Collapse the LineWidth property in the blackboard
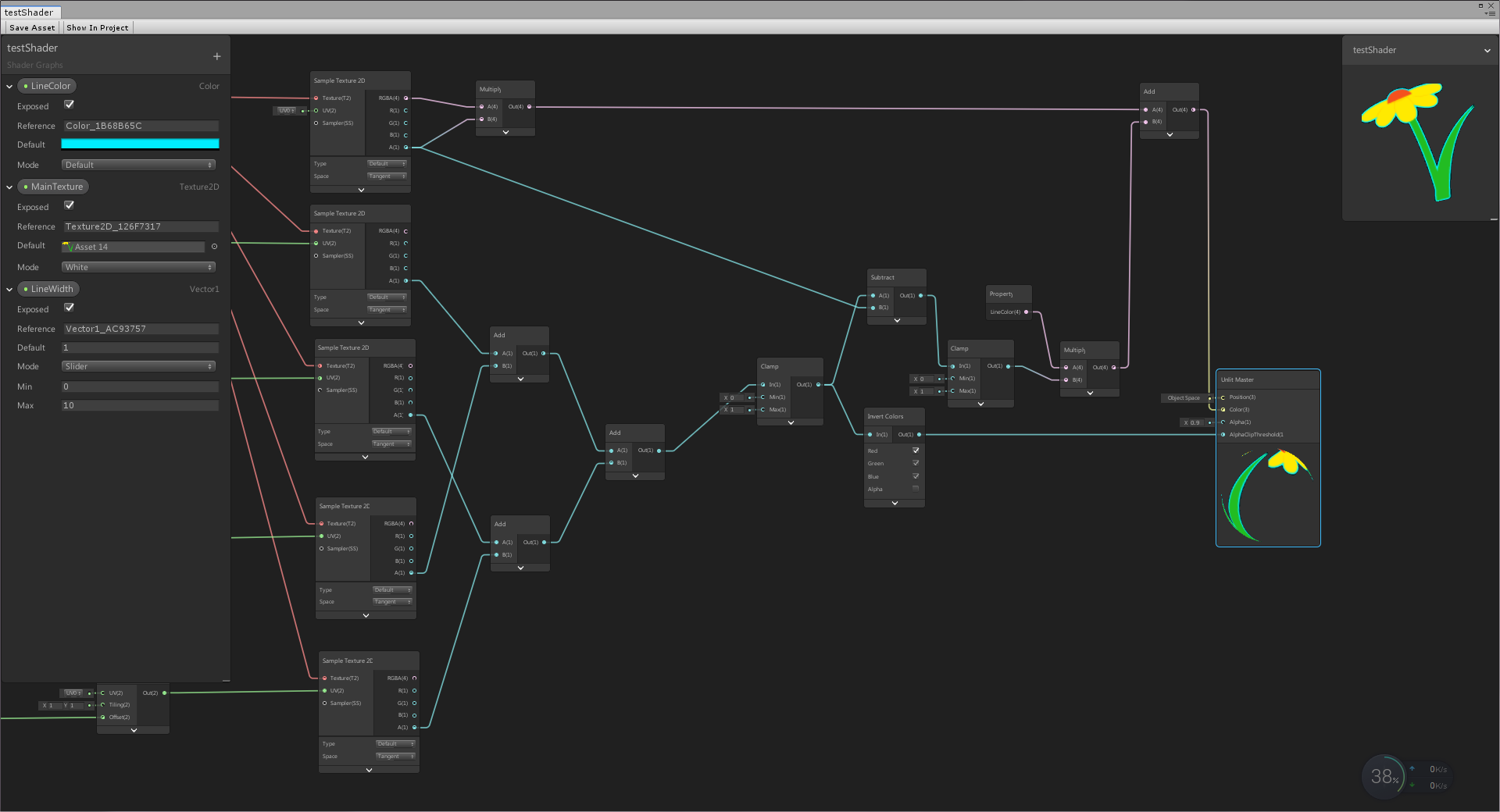1500x812 pixels. 9,289
